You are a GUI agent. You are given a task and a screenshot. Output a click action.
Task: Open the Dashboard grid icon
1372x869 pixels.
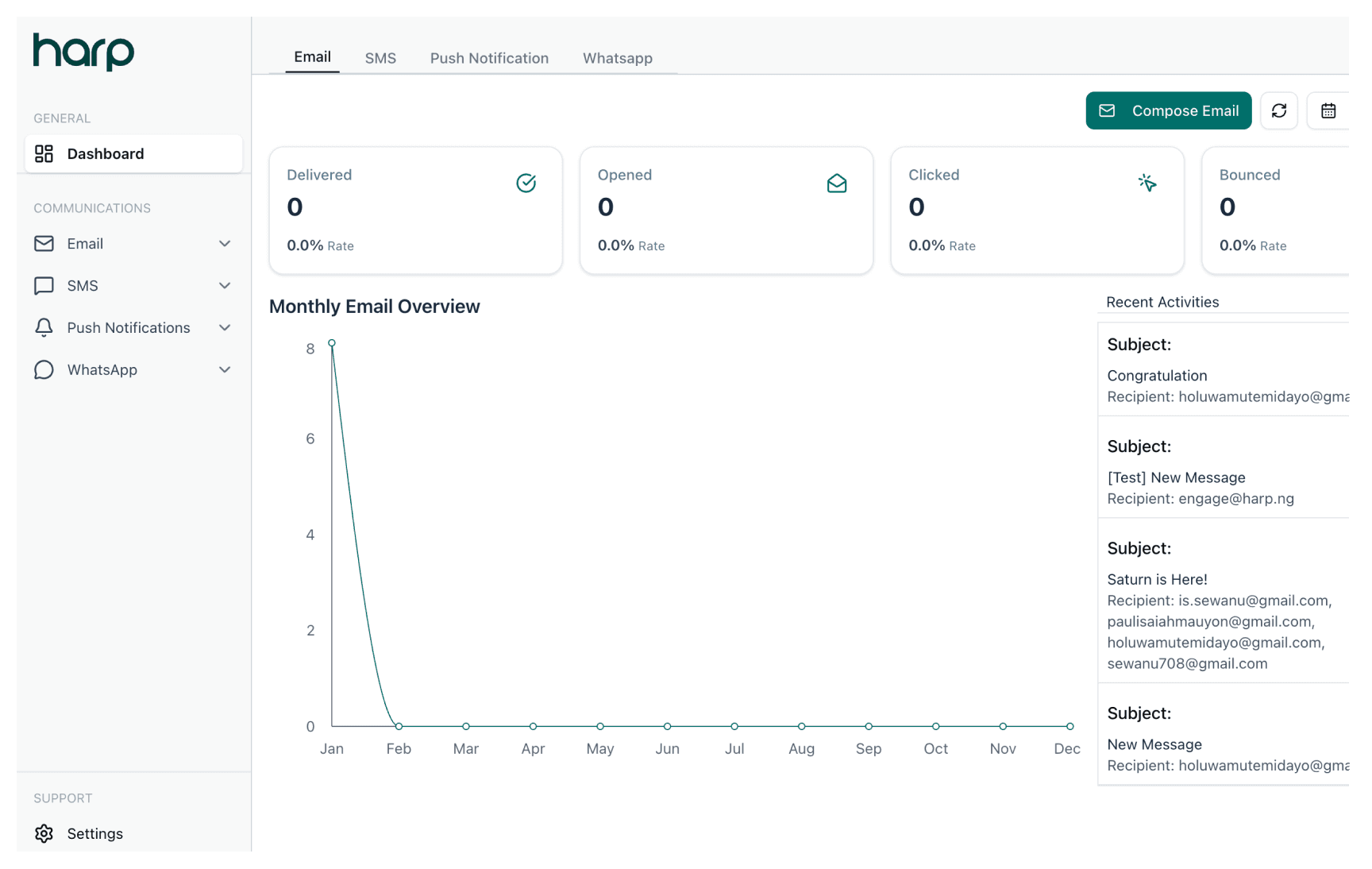[x=44, y=153]
